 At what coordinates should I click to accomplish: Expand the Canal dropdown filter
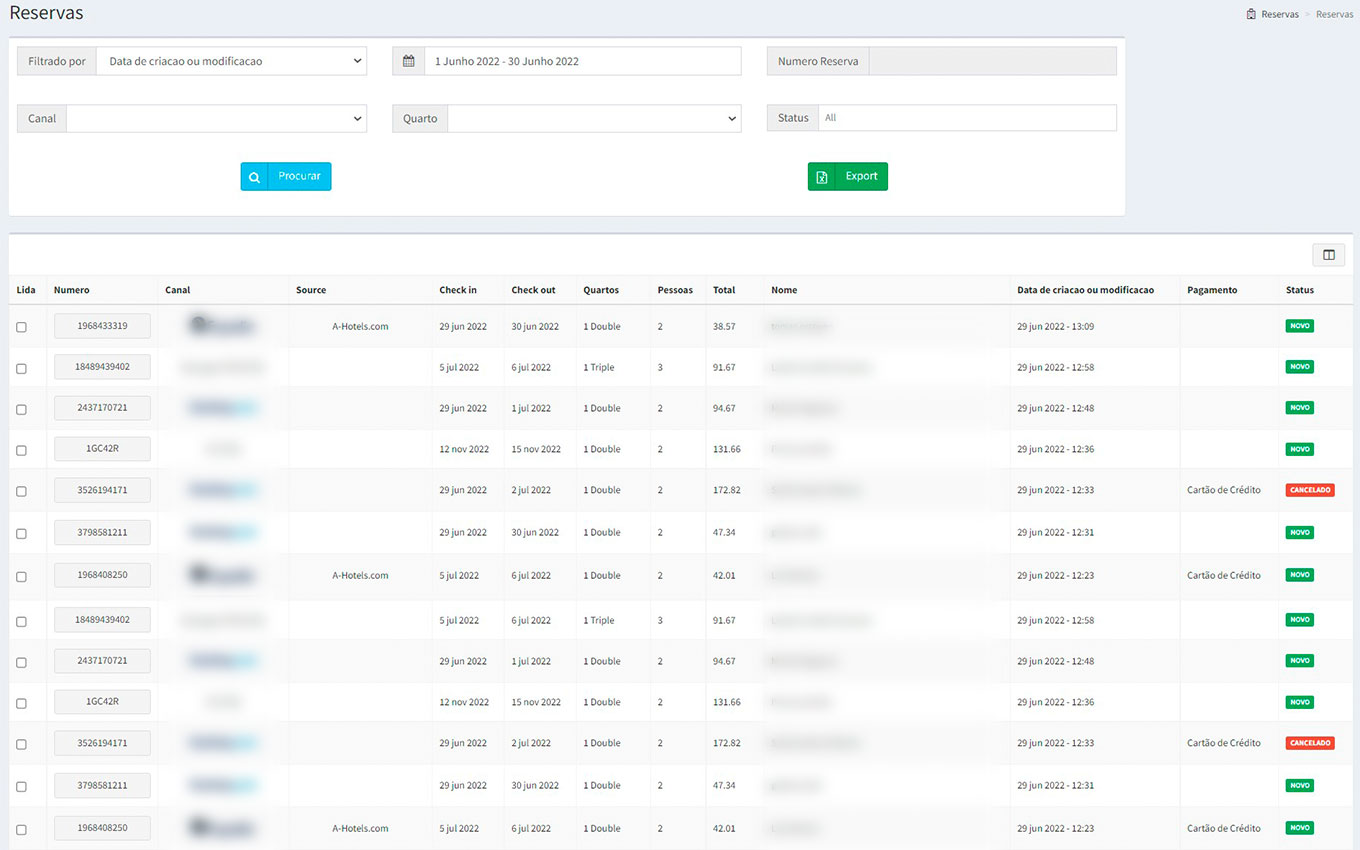click(x=216, y=118)
